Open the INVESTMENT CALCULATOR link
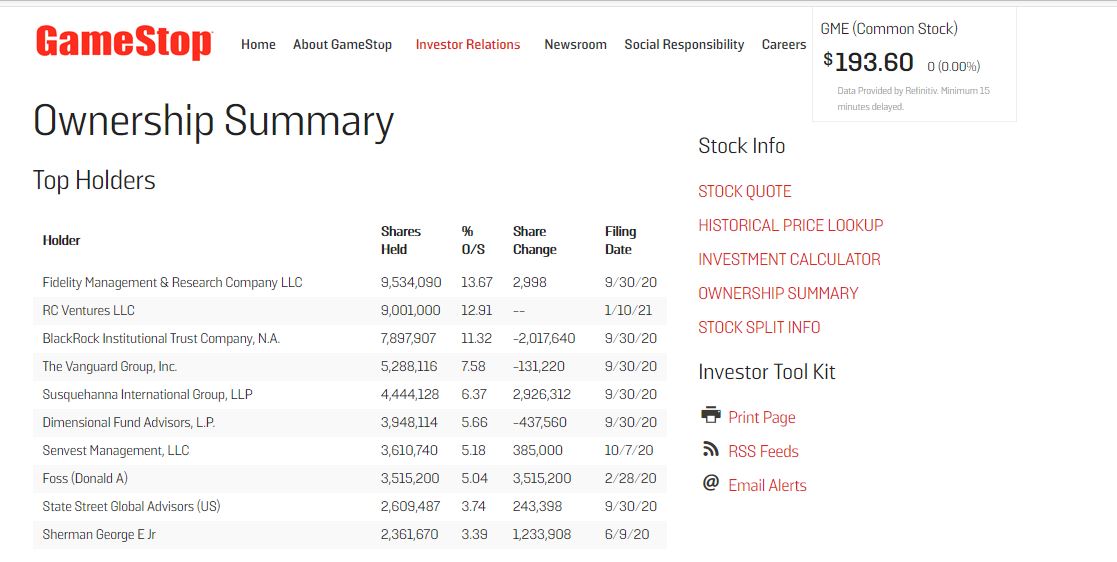This screenshot has height=562, width=1117. pyautogui.click(x=789, y=259)
